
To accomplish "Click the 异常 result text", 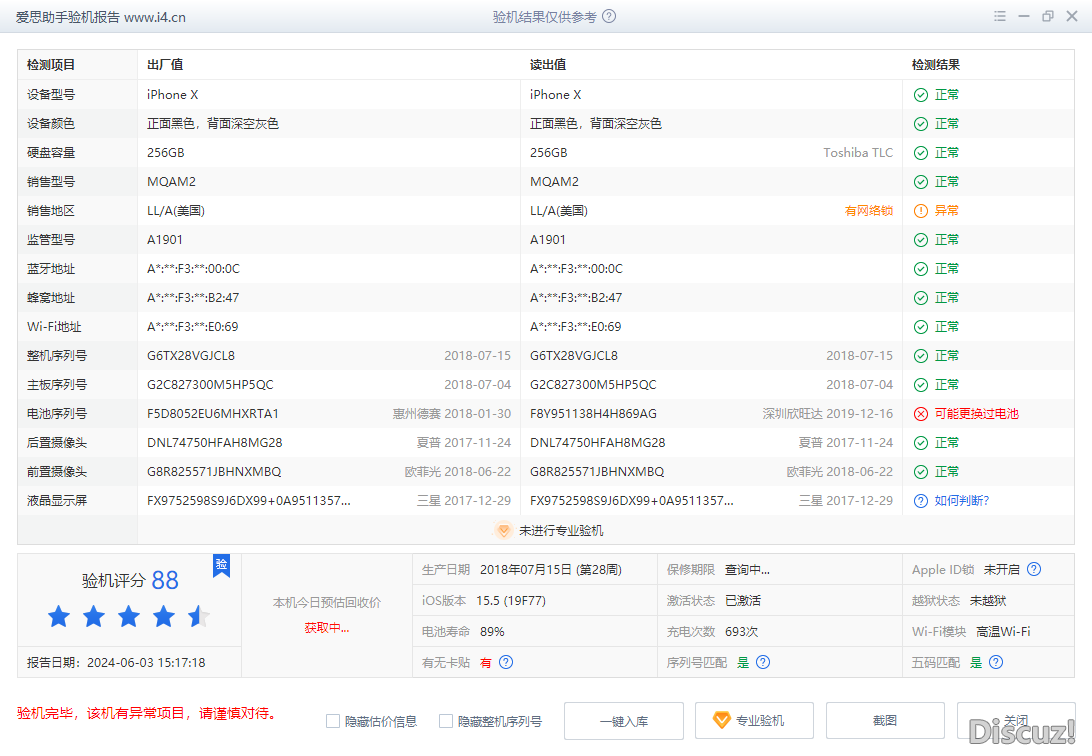I will point(946,210).
